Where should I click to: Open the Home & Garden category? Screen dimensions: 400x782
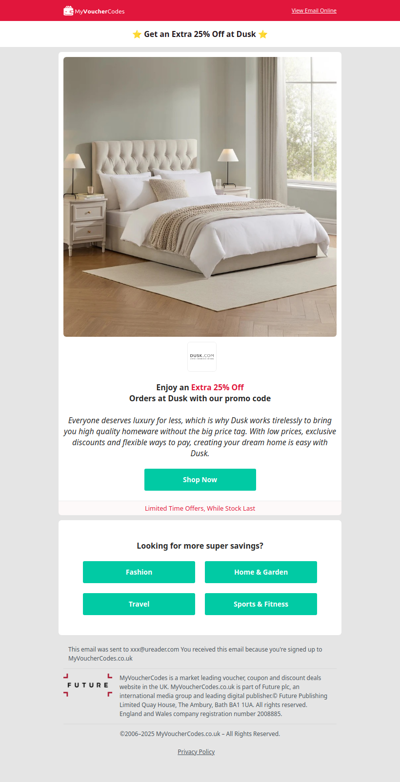coord(261,572)
